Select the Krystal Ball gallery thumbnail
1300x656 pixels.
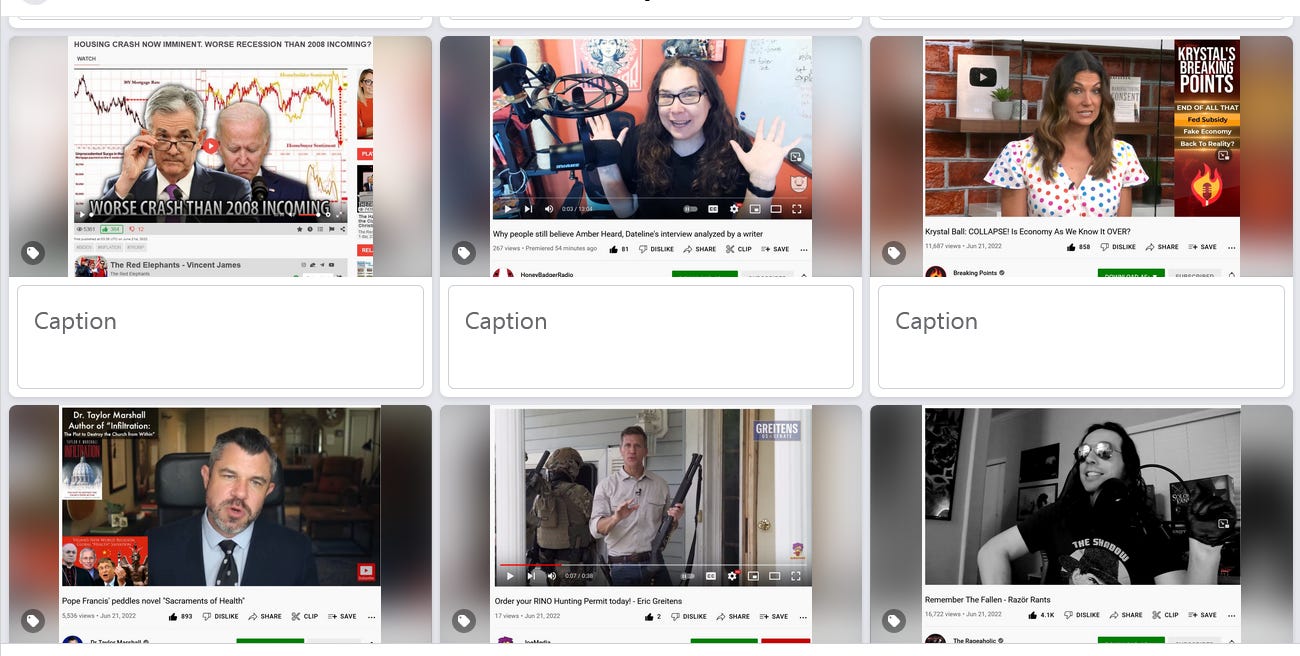[1081, 156]
